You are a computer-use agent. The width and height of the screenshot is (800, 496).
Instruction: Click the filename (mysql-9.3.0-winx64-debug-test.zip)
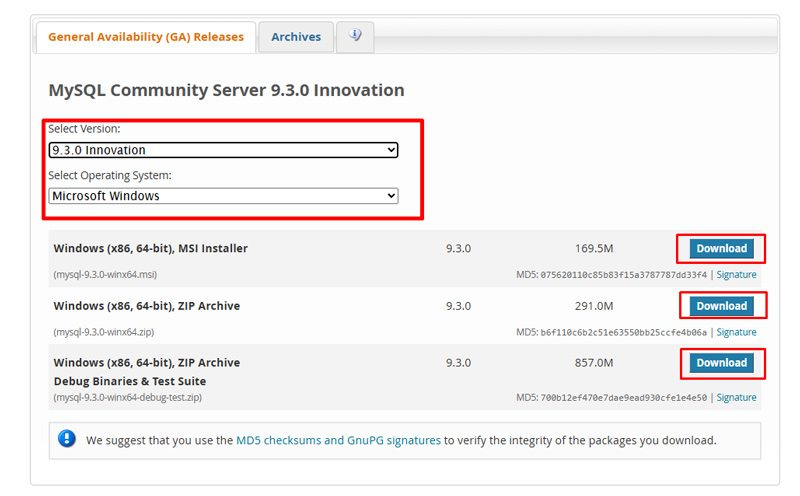tap(128, 398)
